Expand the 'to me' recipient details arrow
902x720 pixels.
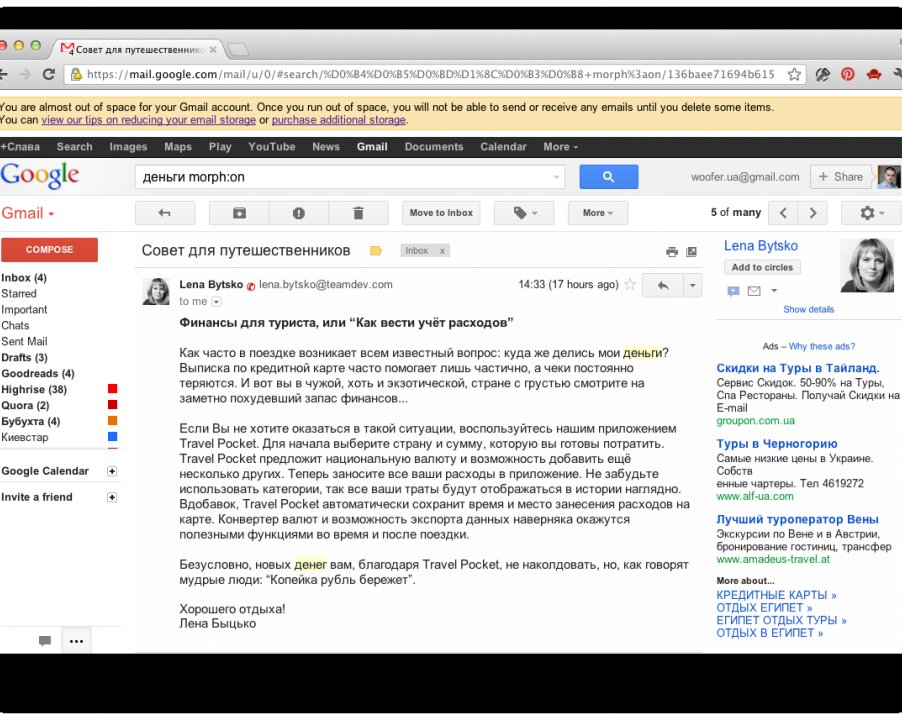pyautogui.click(x=216, y=301)
